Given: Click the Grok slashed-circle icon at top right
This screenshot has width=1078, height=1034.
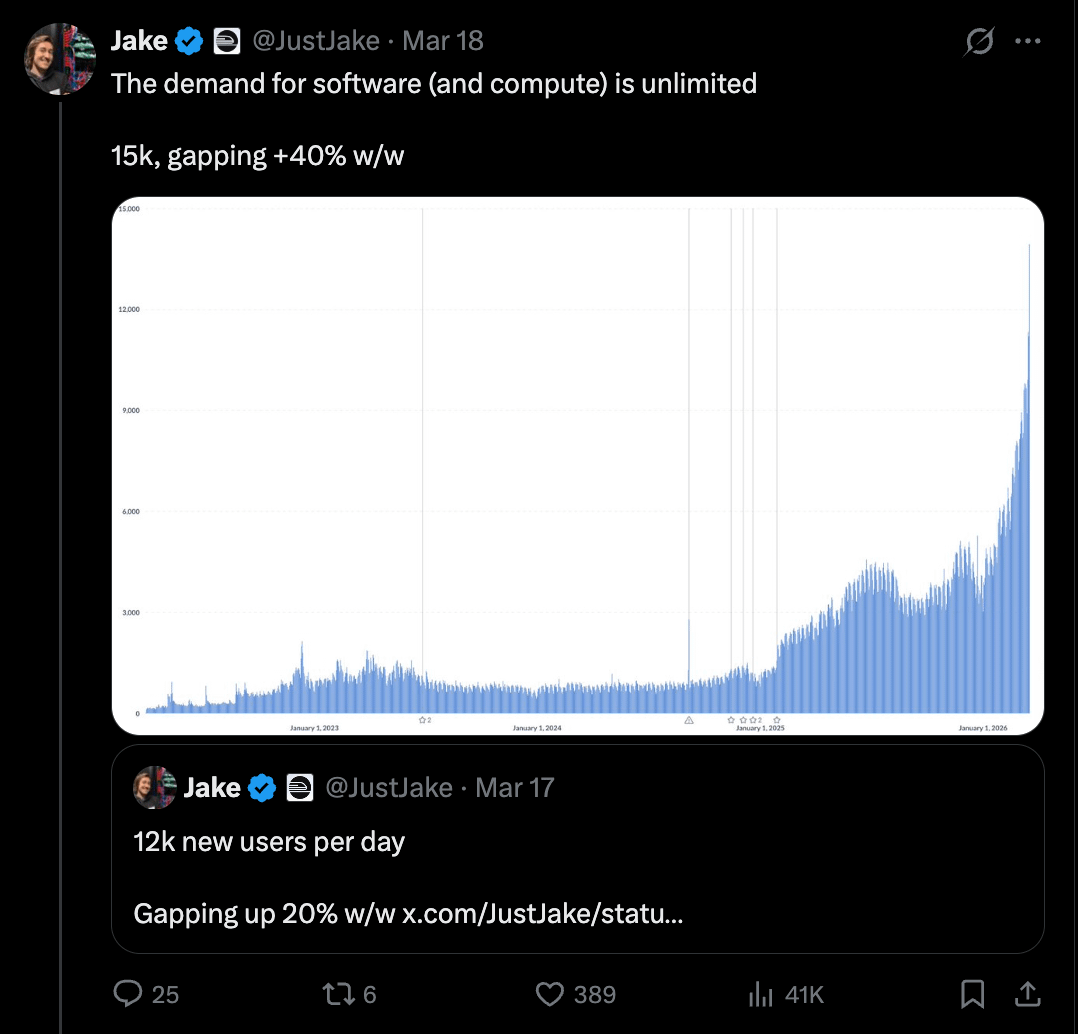Looking at the screenshot, I should point(979,41).
